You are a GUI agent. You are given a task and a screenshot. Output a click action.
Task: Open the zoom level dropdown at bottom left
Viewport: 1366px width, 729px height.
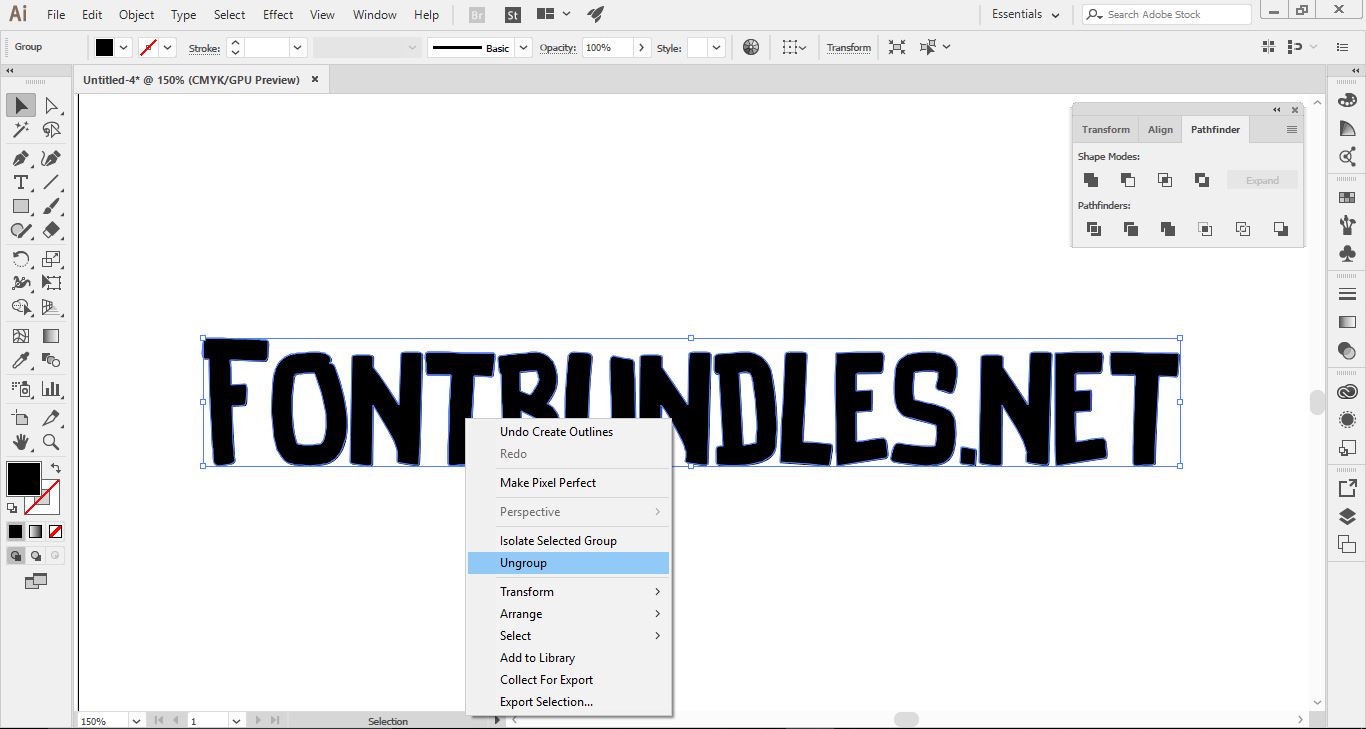[137, 720]
